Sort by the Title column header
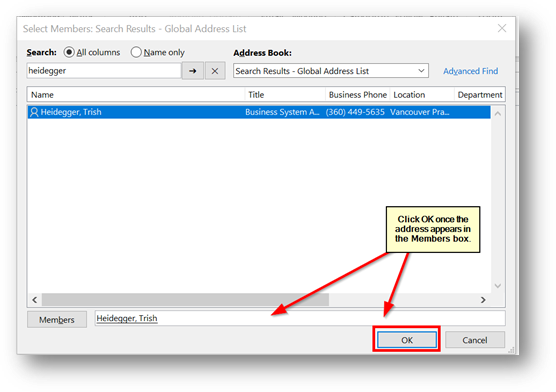The width and height of the screenshot is (556, 392). click(285, 95)
